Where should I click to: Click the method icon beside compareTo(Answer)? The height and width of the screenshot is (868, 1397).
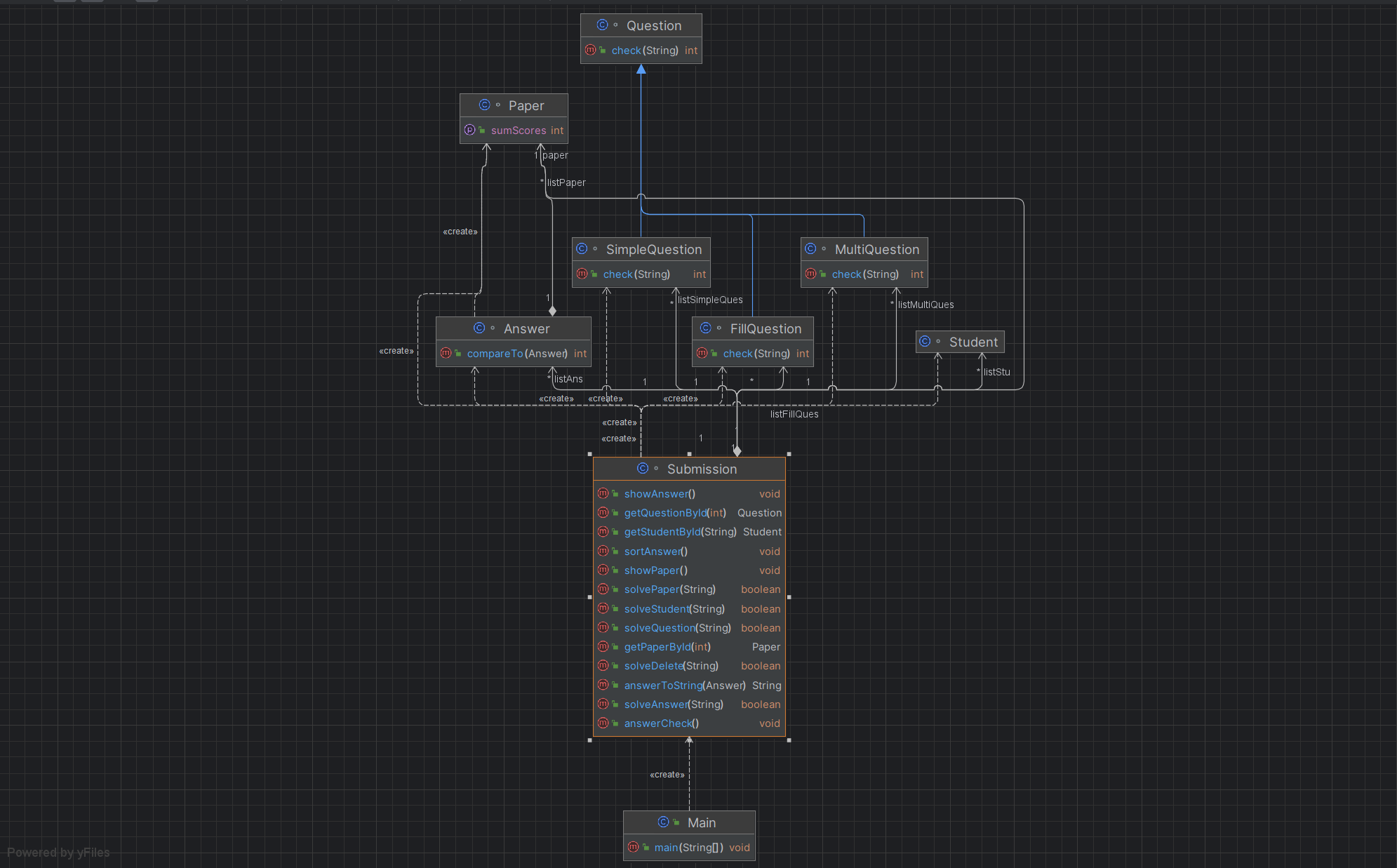[446, 354]
